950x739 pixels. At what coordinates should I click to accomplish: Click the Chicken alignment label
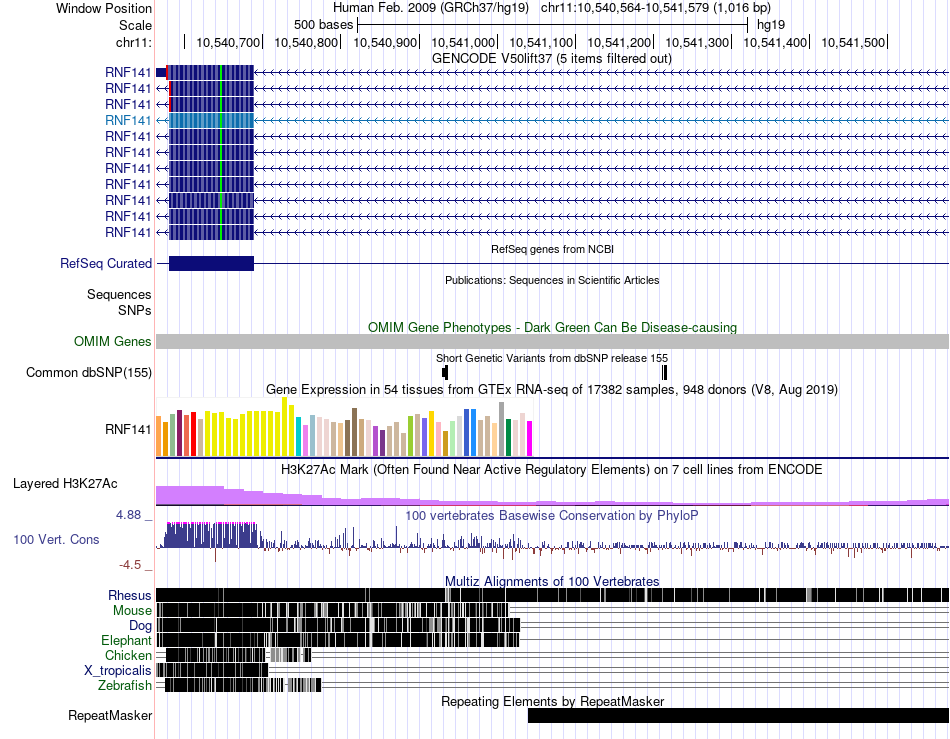128,655
